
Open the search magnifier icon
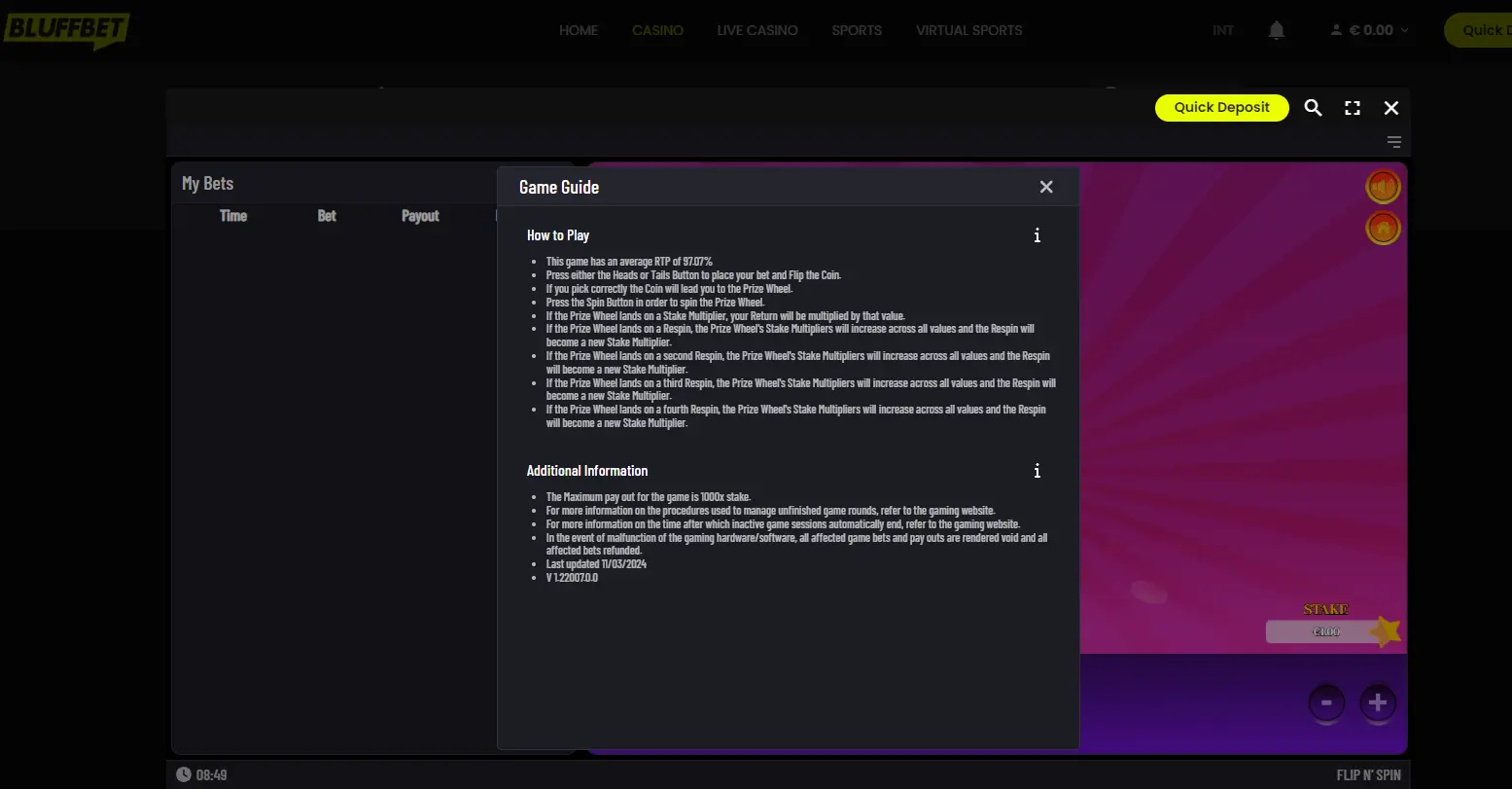(1313, 108)
